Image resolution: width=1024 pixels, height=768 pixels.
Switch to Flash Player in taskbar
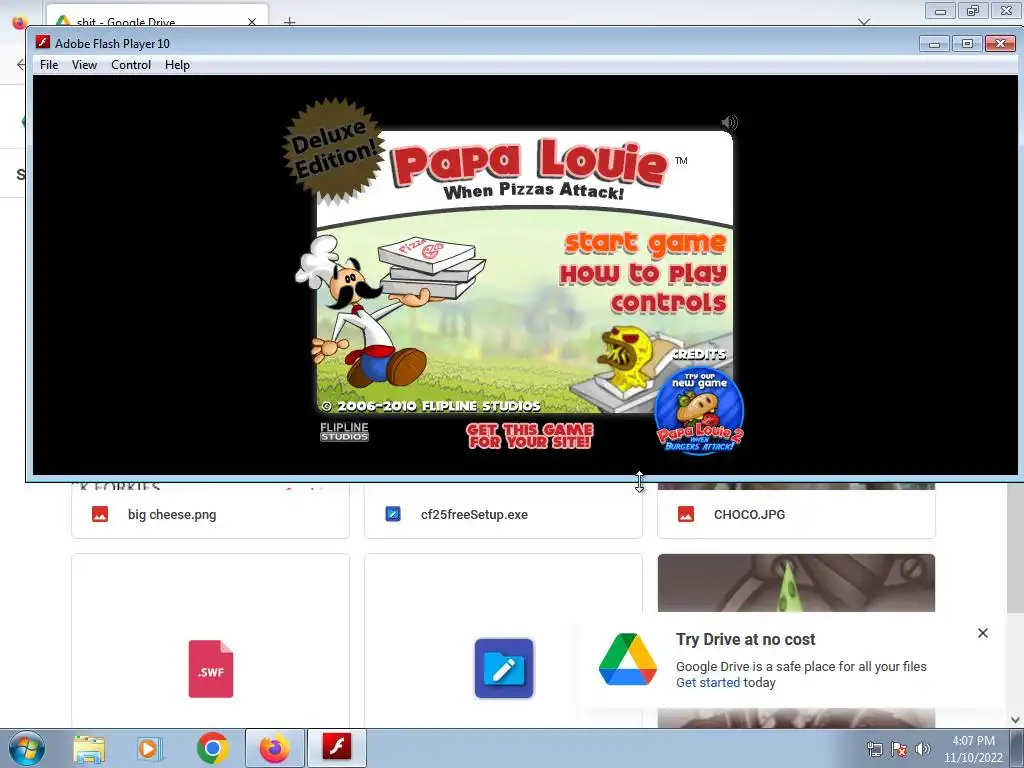click(337, 748)
